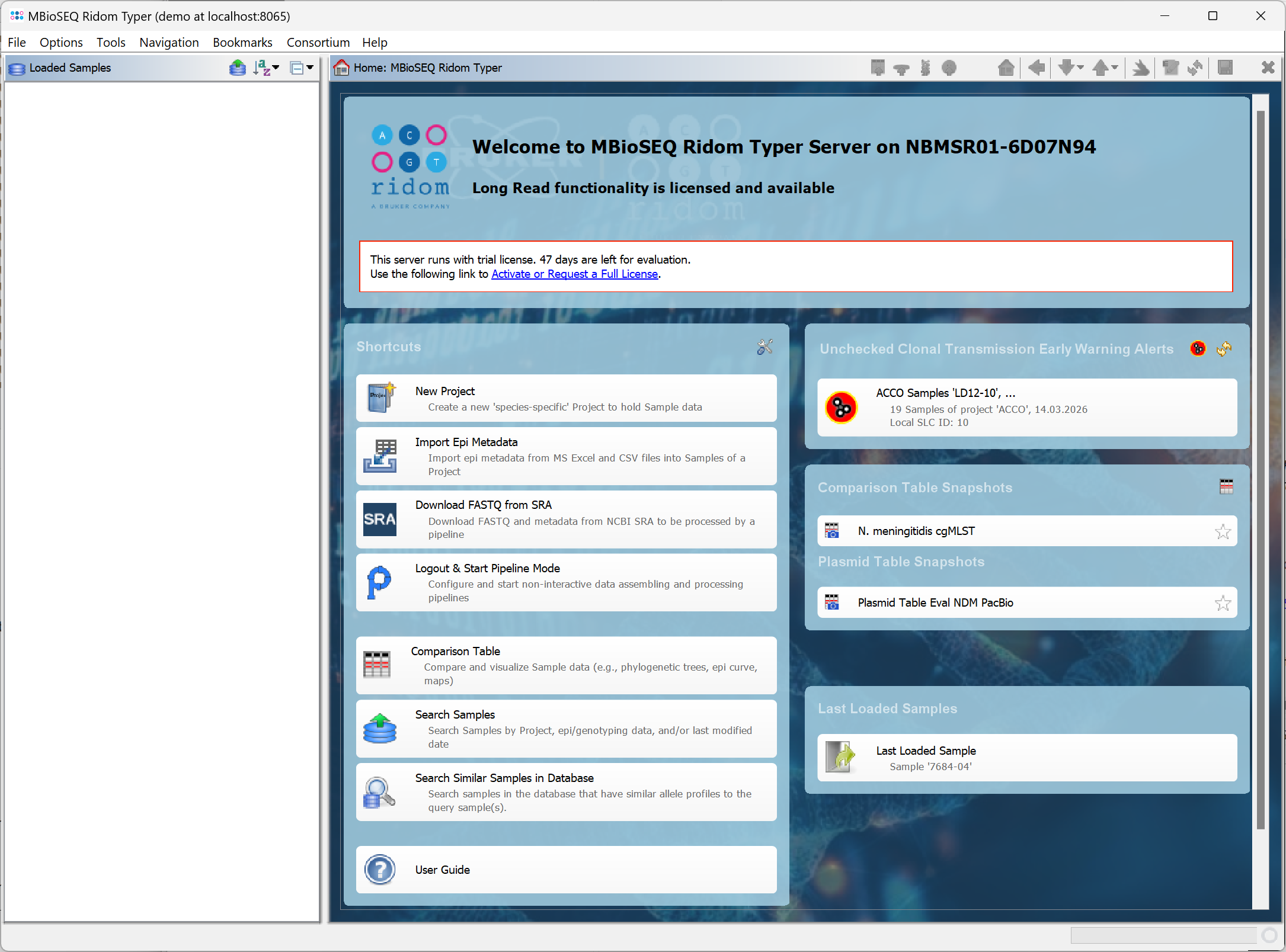Viewport: 1286px width, 952px height.
Task: Click the back arrow navigation icon
Action: (x=1037, y=68)
